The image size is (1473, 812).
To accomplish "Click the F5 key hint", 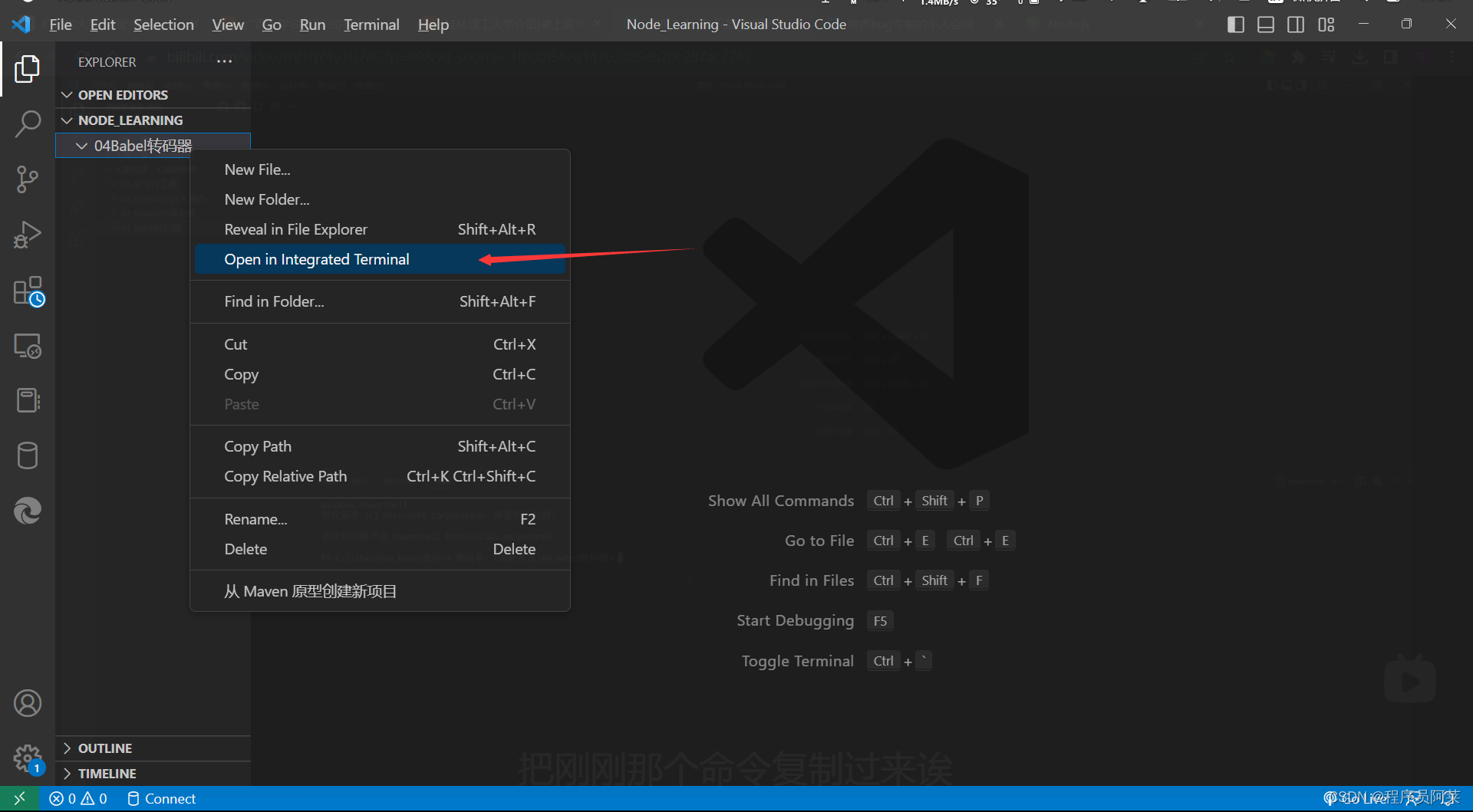I will (x=880, y=621).
